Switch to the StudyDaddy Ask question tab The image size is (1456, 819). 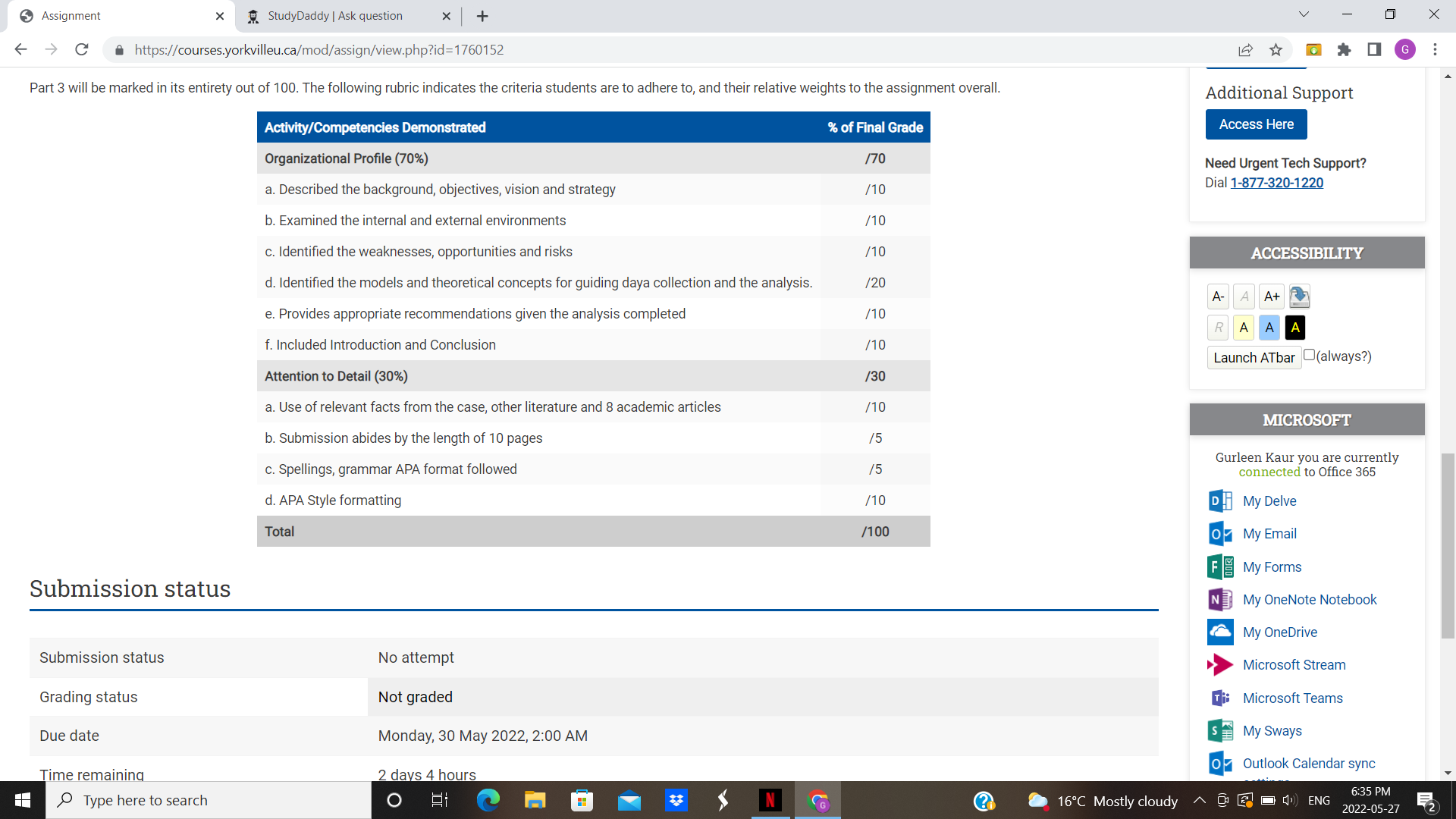point(335,16)
